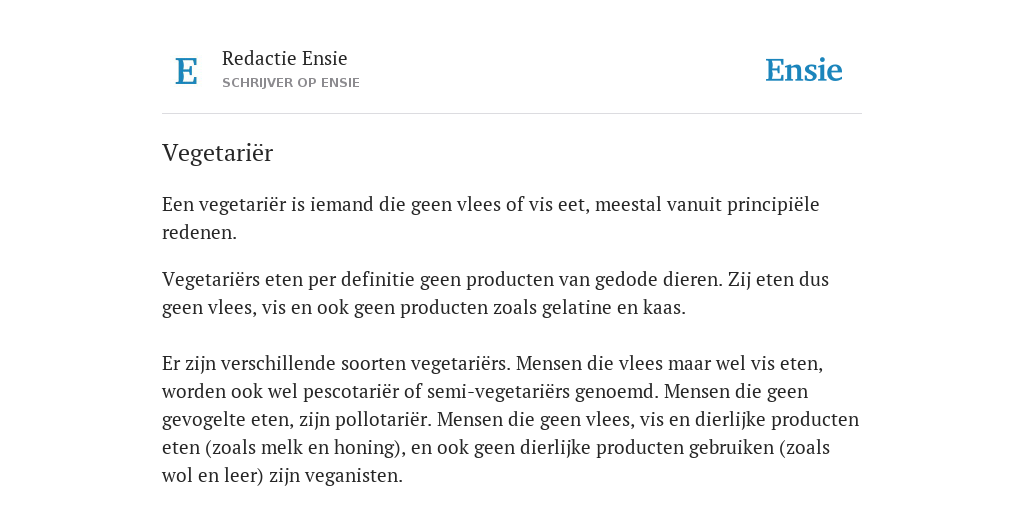Image resolution: width=1024 pixels, height=512 pixels.
Task: Click the words 'gedode dieren' in second paragraph
Action: coord(658,280)
